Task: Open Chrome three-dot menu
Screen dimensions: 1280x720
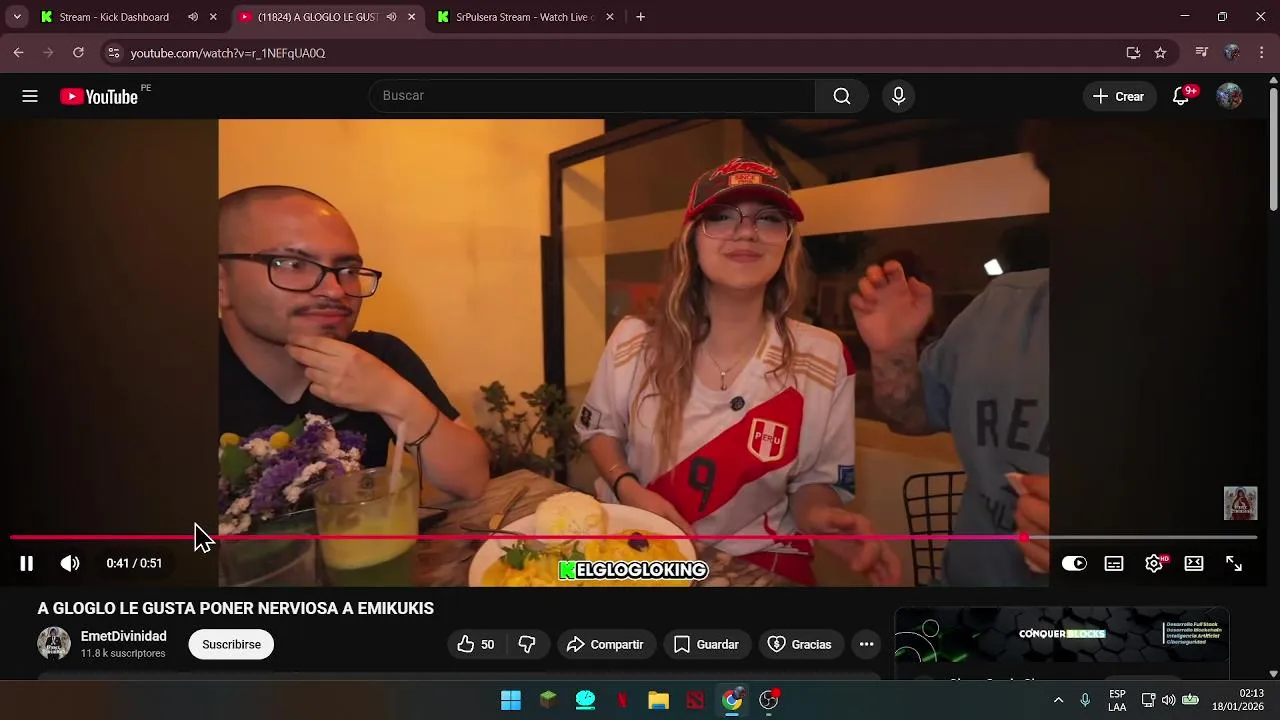Action: [x=1262, y=53]
